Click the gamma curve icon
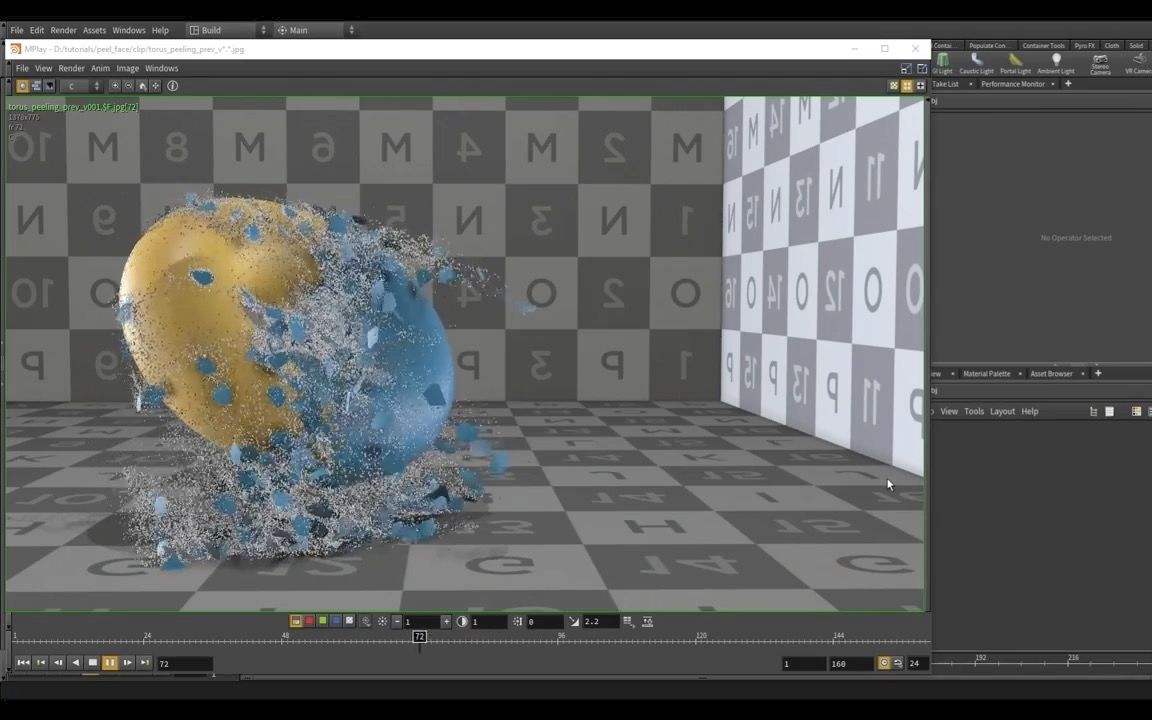This screenshot has width=1152, height=720. pos(574,622)
